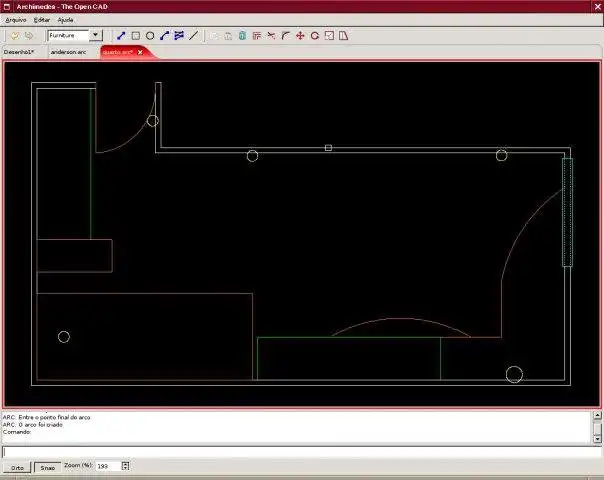This screenshot has width=604, height=480.
Task: Click the window menu icon in title bar
Action: coord(7,7)
